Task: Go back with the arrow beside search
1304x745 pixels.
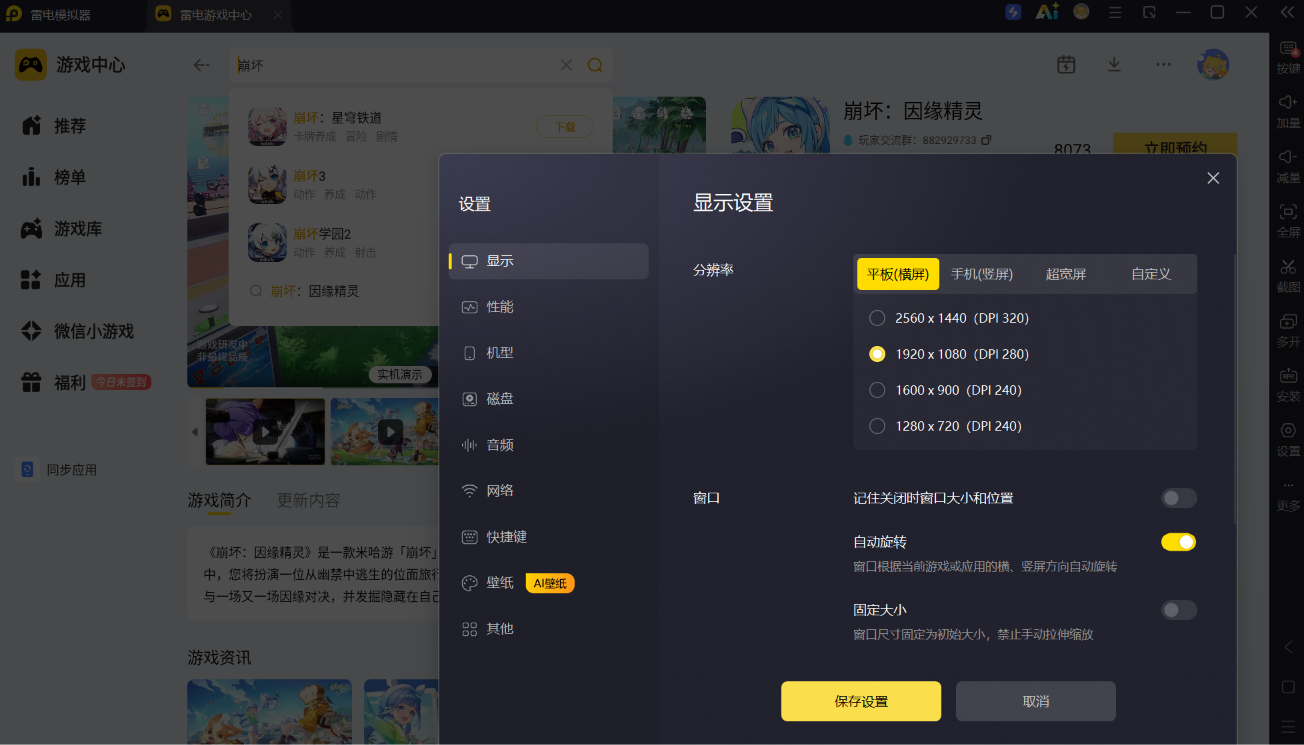Action: pos(202,65)
